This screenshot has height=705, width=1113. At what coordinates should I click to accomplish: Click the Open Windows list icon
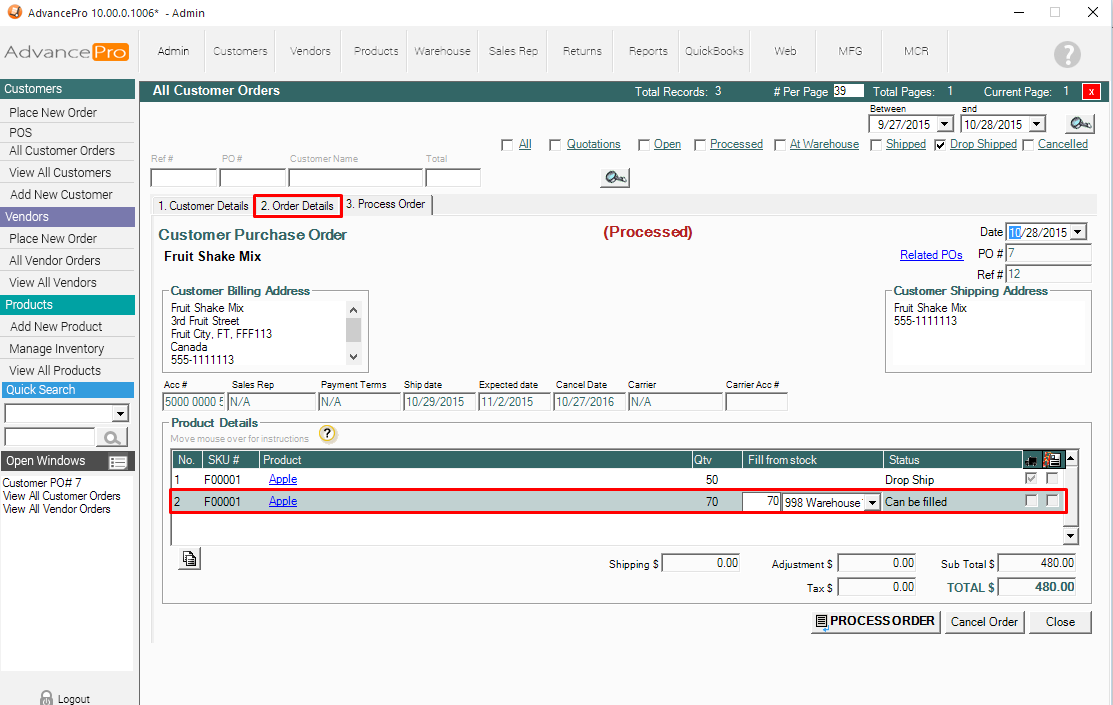[118, 462]
